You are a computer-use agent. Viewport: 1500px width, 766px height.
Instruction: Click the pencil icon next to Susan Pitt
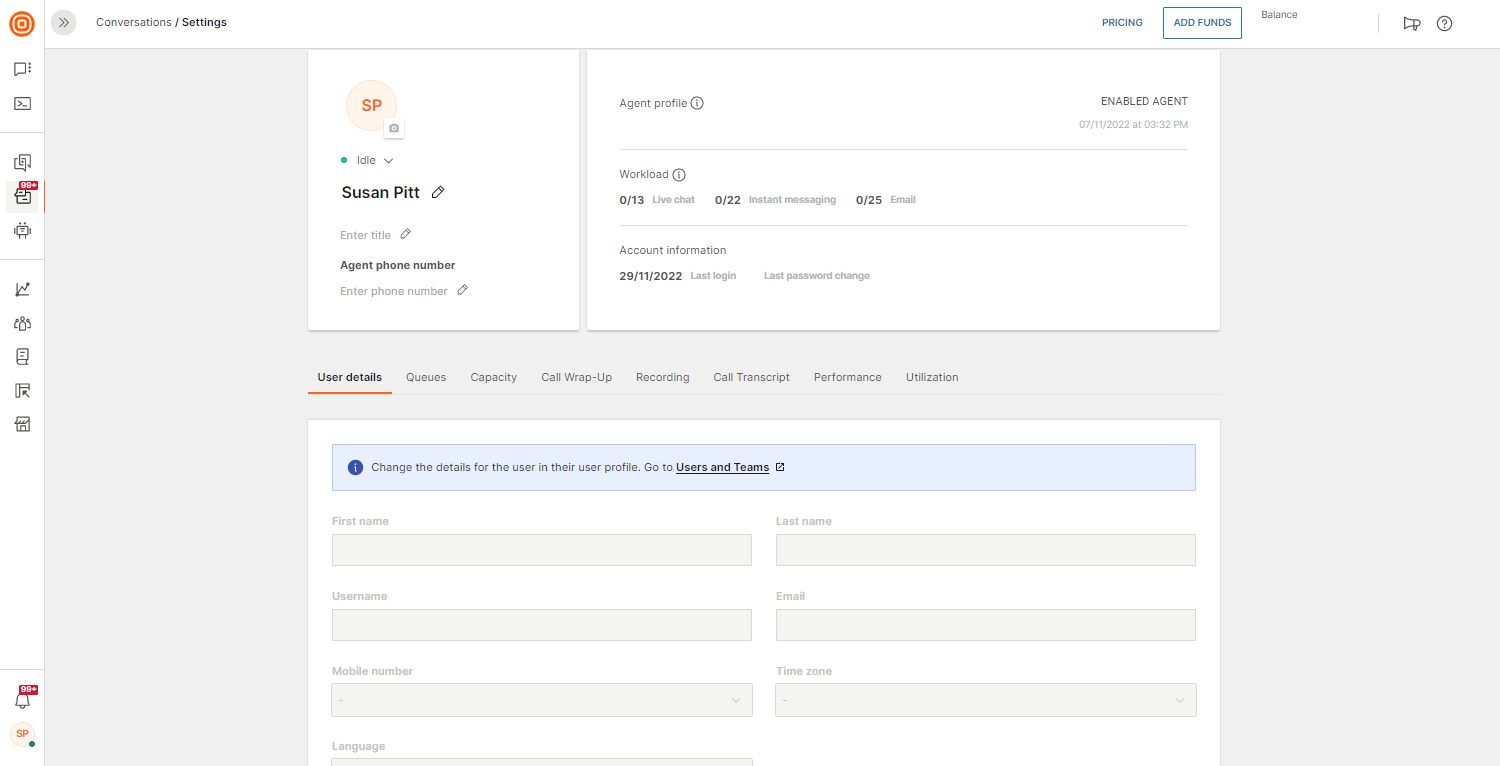(438, 192)
